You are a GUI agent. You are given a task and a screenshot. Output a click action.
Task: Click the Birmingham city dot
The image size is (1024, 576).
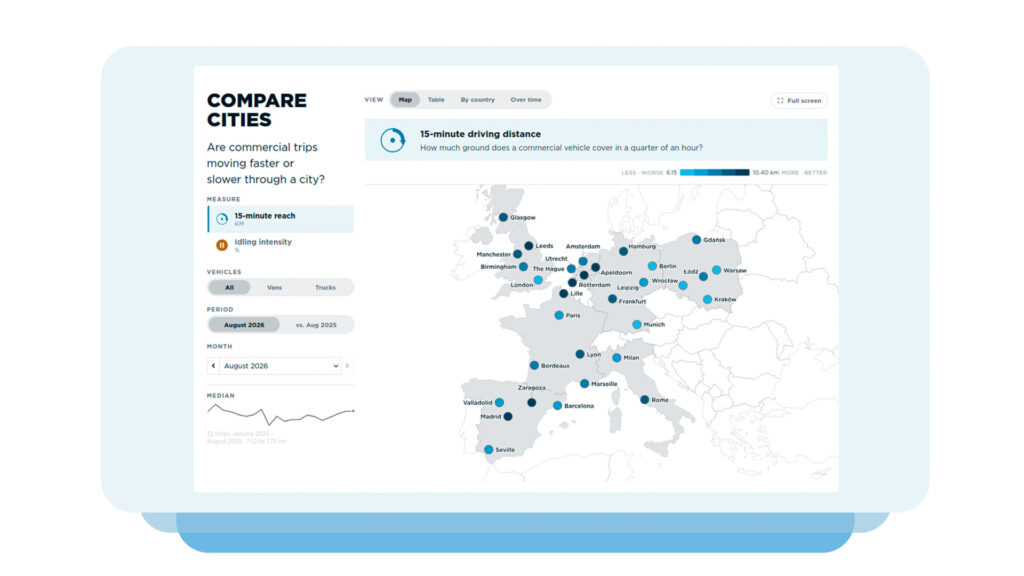click(x=523, y=266)
